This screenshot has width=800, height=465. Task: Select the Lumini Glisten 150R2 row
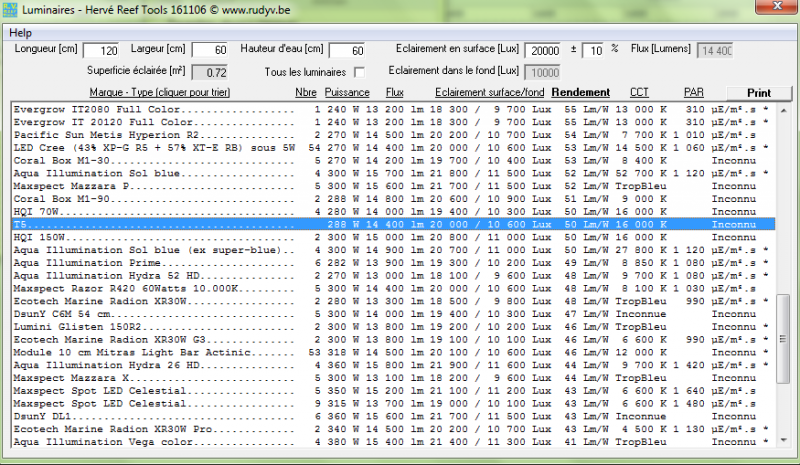coord(393,326)
